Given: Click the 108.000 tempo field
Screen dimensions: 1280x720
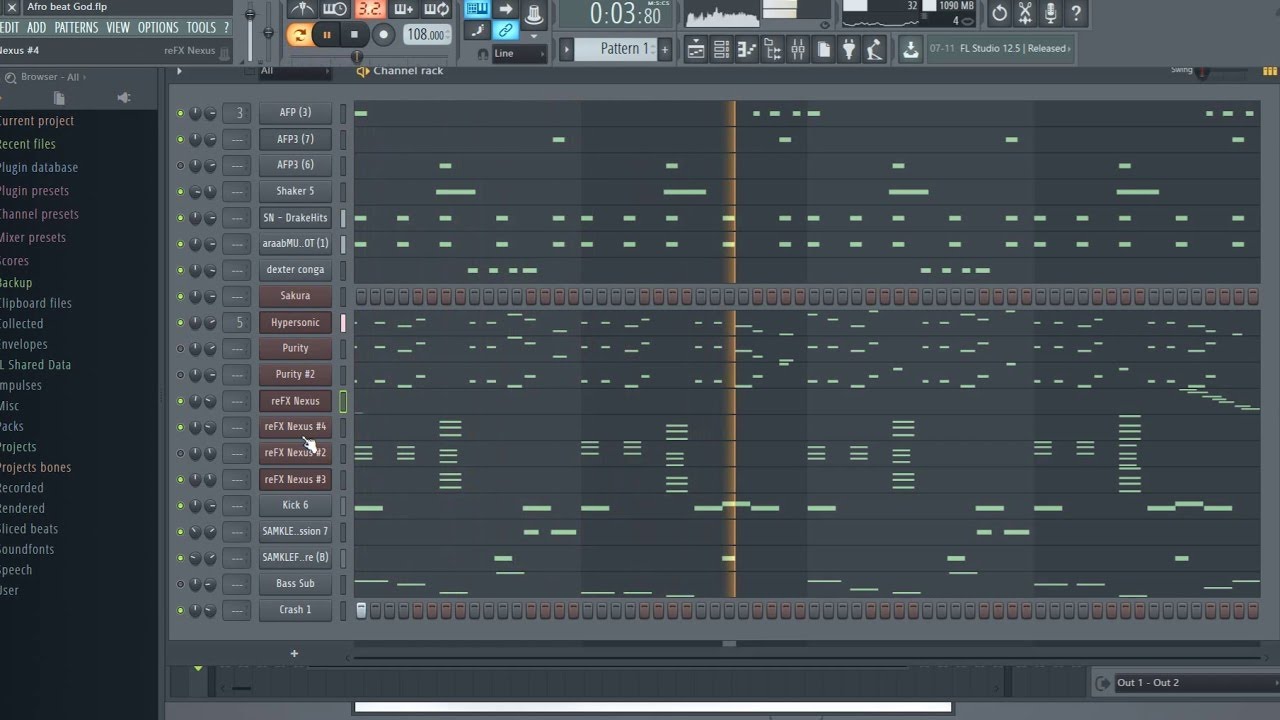Looking at the screenshot, I should click(426, 34).
